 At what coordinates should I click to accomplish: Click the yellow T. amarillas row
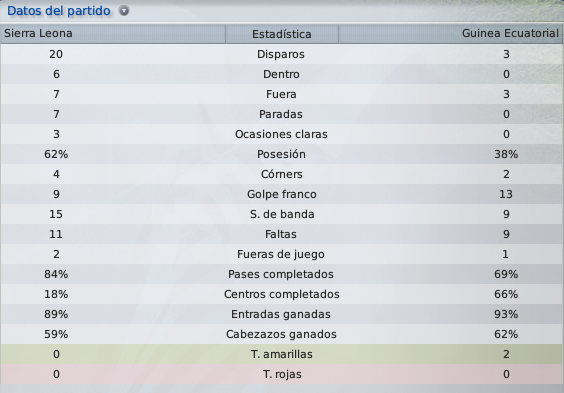coord(282,354)
